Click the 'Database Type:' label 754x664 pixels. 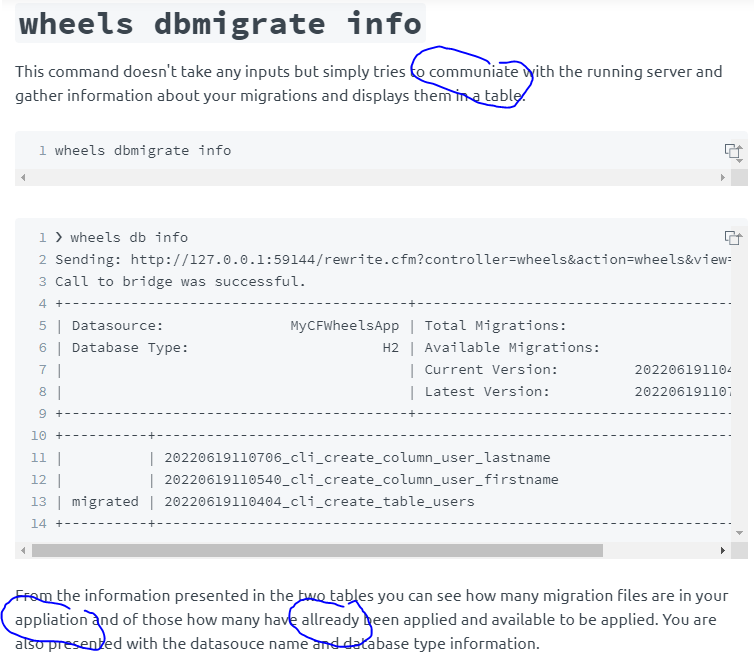point(130,348)
